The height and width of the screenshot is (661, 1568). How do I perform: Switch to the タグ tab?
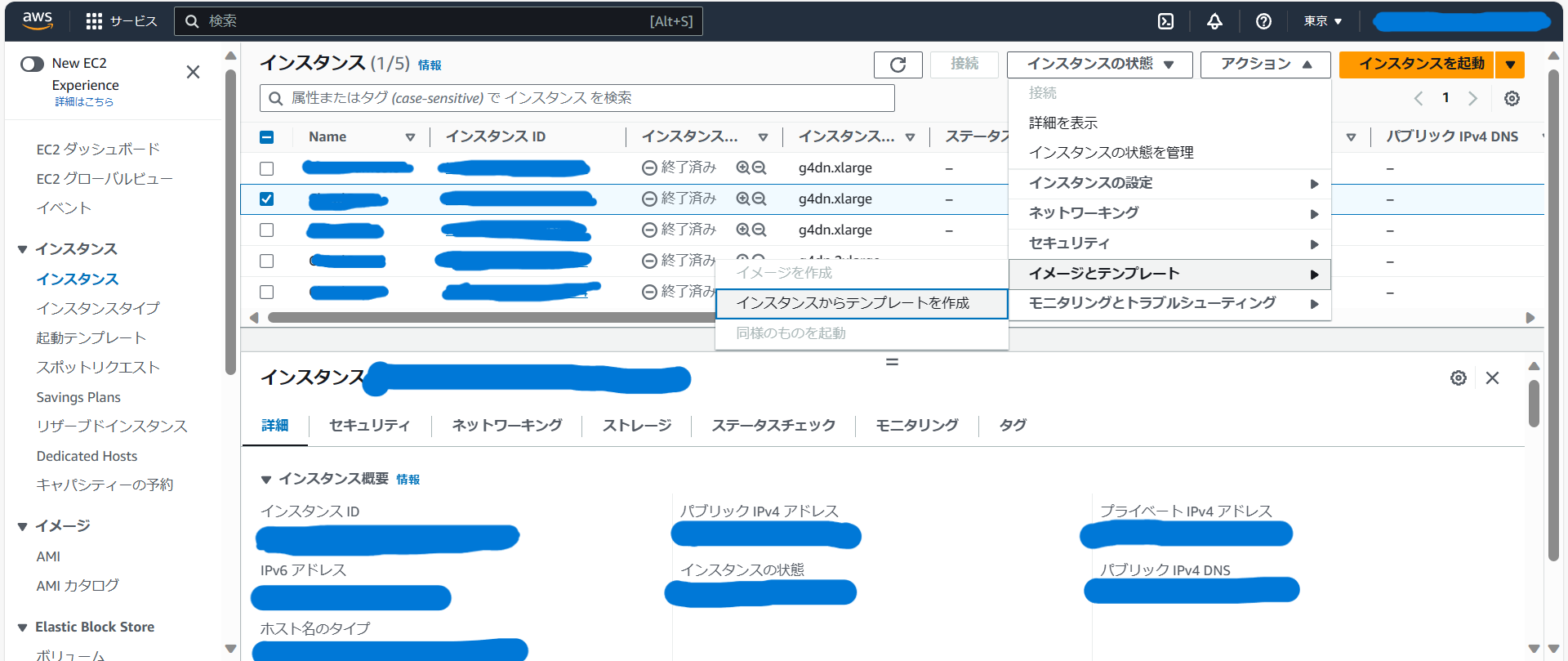(x=1013, y=425)
